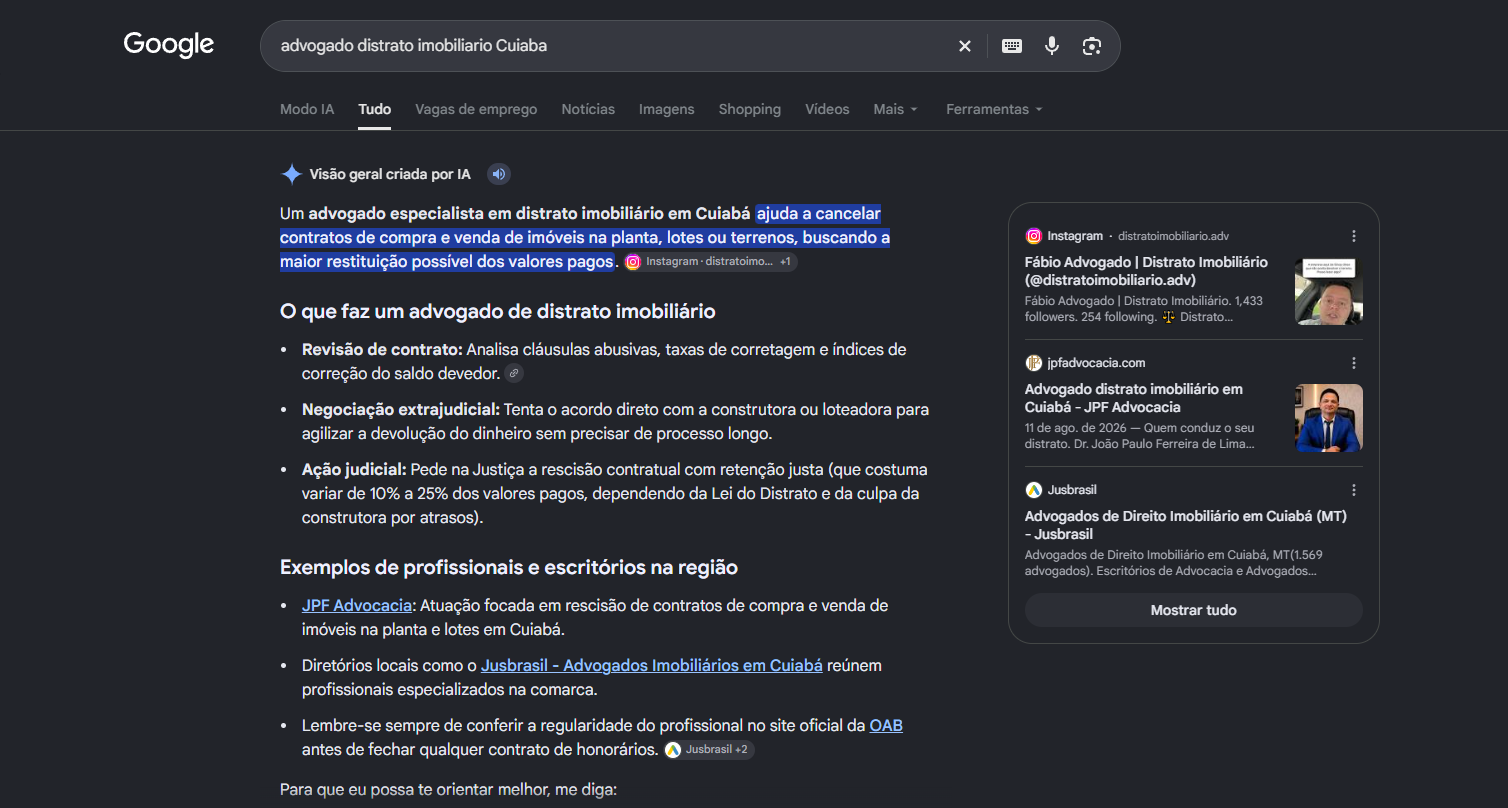Screen dimensions: 1508x808
Task: Open the on-screen keyboard input tool
Action: pyautogui.click(x=1012, y=46)
